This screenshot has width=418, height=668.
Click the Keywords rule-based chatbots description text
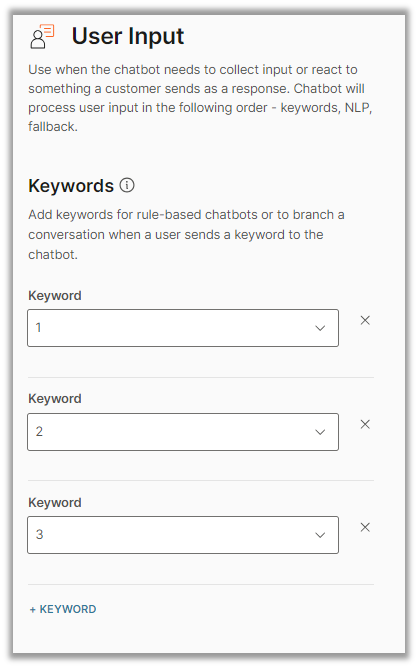pyautogui.click(x=186, y=234)
